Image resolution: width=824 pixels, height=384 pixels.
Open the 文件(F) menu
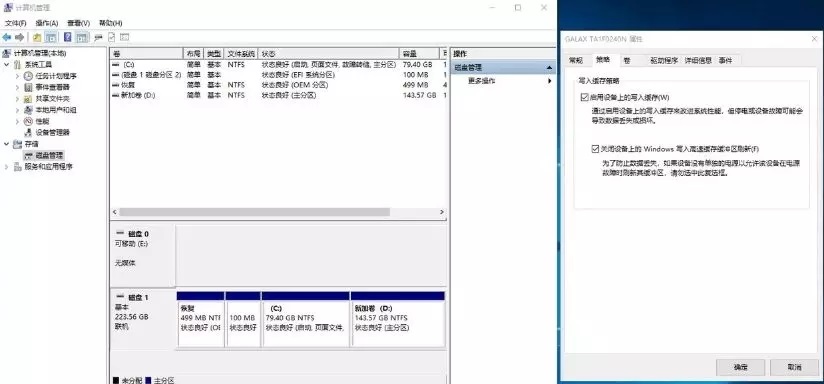click(x=16, y=23)
